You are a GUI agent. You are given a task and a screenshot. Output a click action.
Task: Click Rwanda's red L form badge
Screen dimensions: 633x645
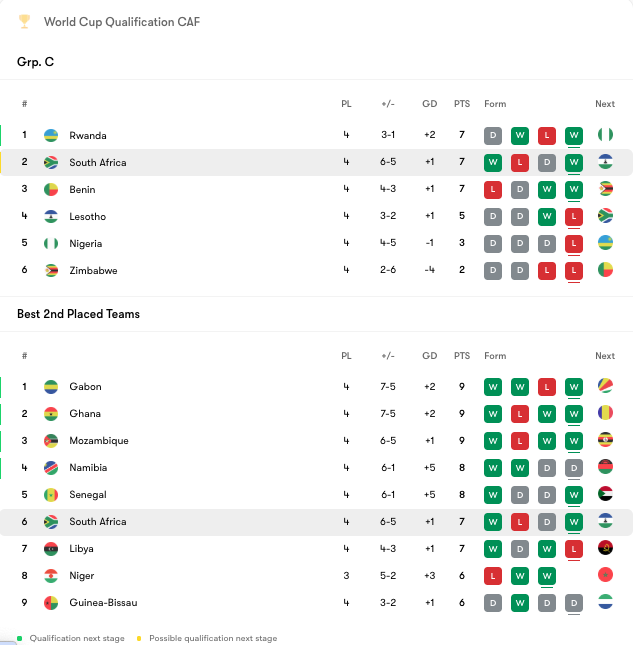coord(547,136)
